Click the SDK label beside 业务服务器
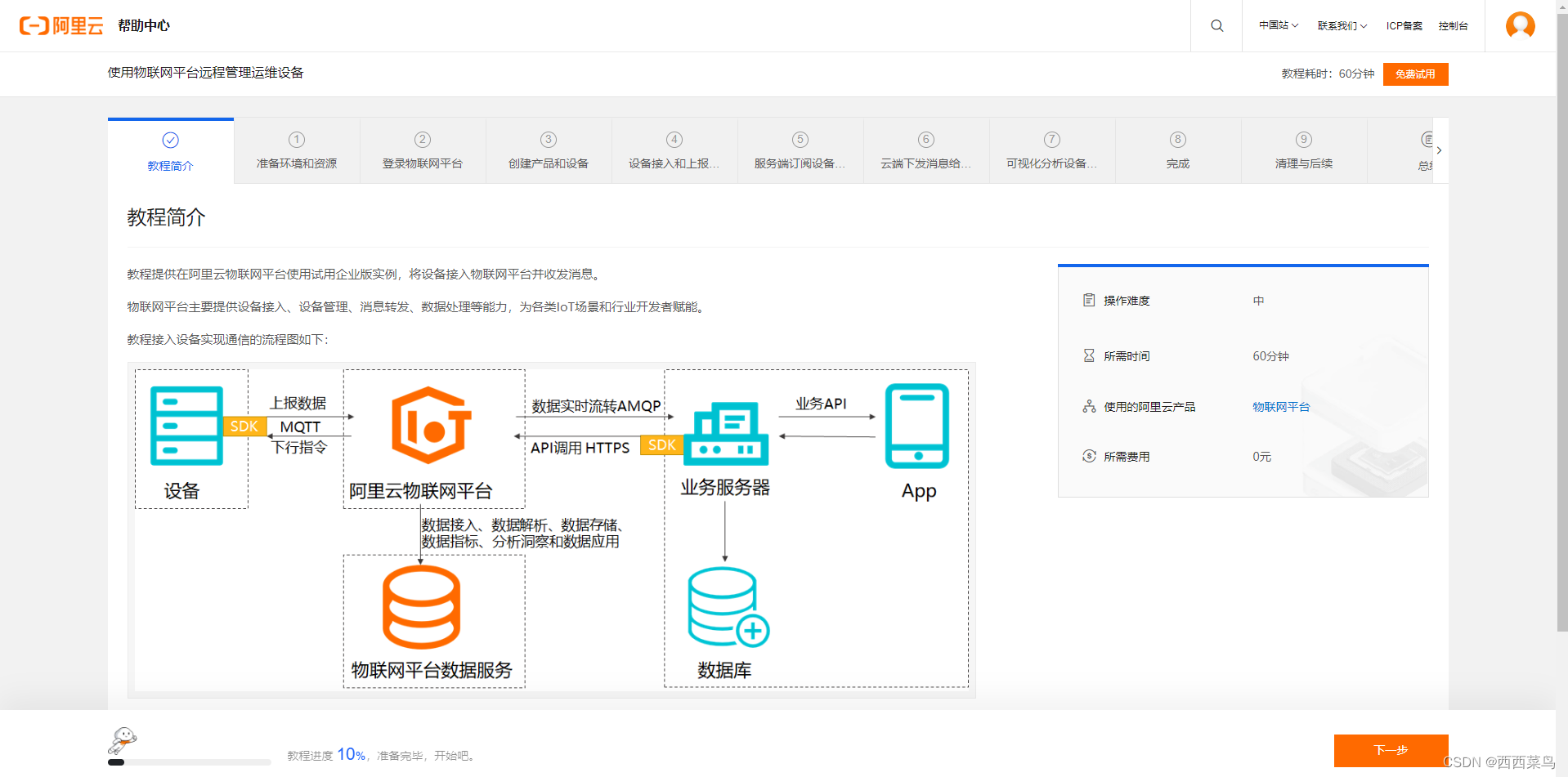The image size is (1568, 777). coord(661,445)
